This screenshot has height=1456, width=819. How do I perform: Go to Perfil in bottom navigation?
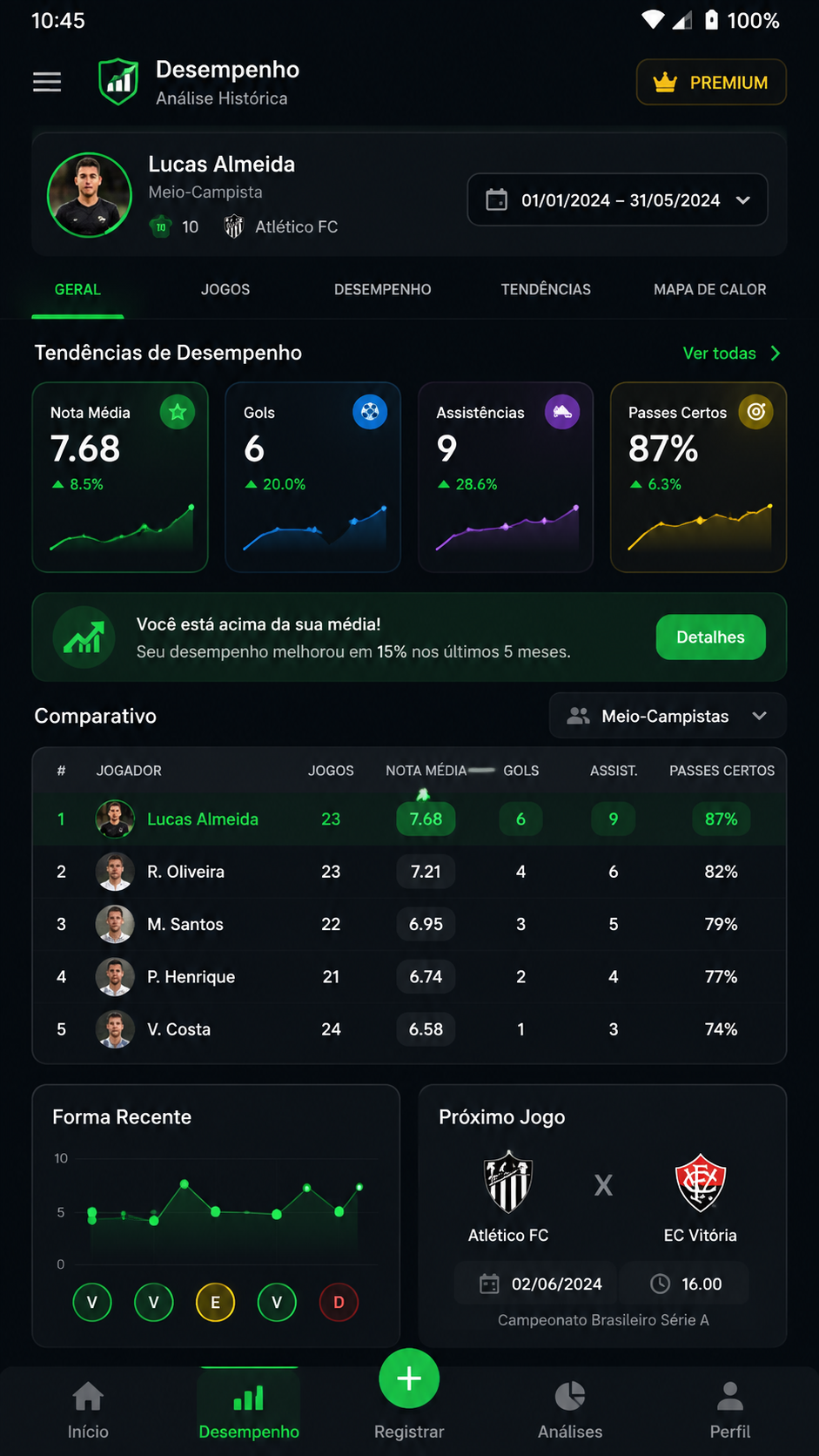click(x=729, y=1411)
